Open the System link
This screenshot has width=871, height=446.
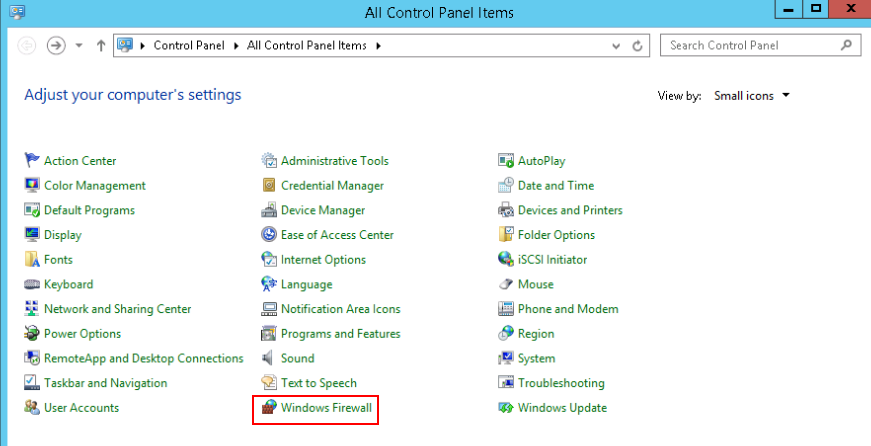(x=536, y=358)
